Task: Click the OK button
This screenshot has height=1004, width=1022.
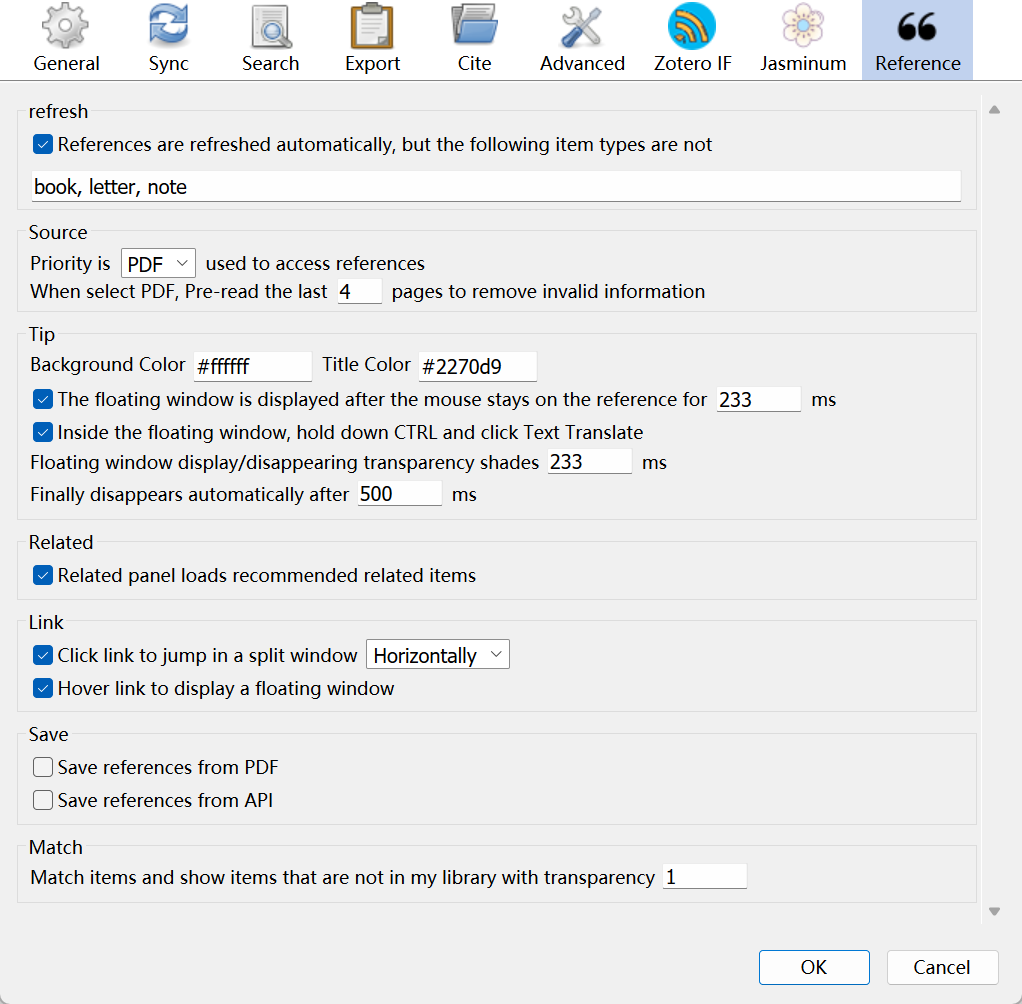Action: 814,967
